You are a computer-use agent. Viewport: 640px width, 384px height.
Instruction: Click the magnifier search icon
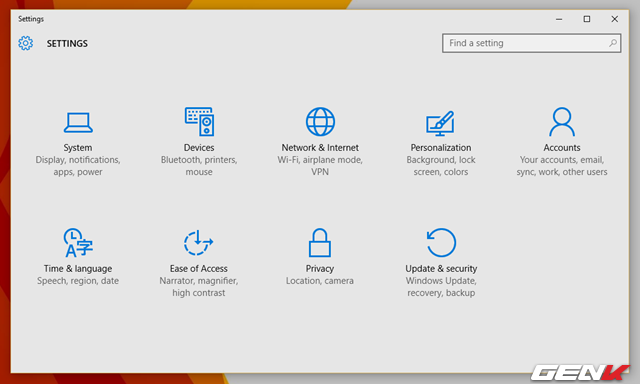click(613, 43)
